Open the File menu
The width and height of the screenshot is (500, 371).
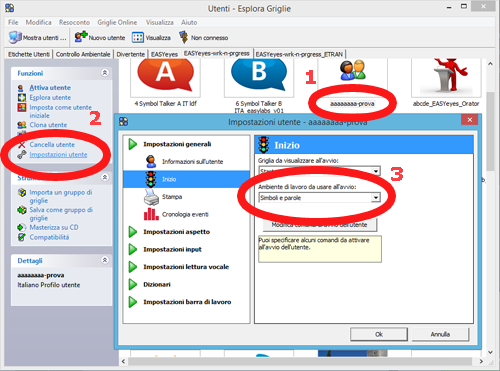[13, 22]
